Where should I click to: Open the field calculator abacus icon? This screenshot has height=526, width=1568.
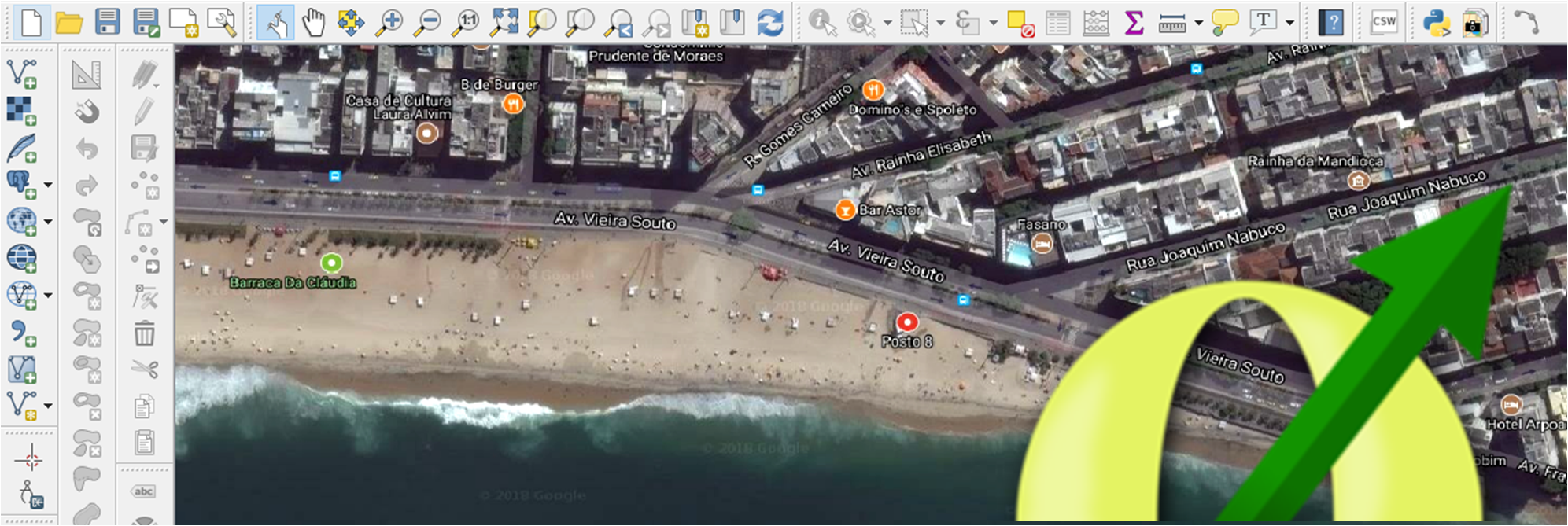coord(1096,22)
